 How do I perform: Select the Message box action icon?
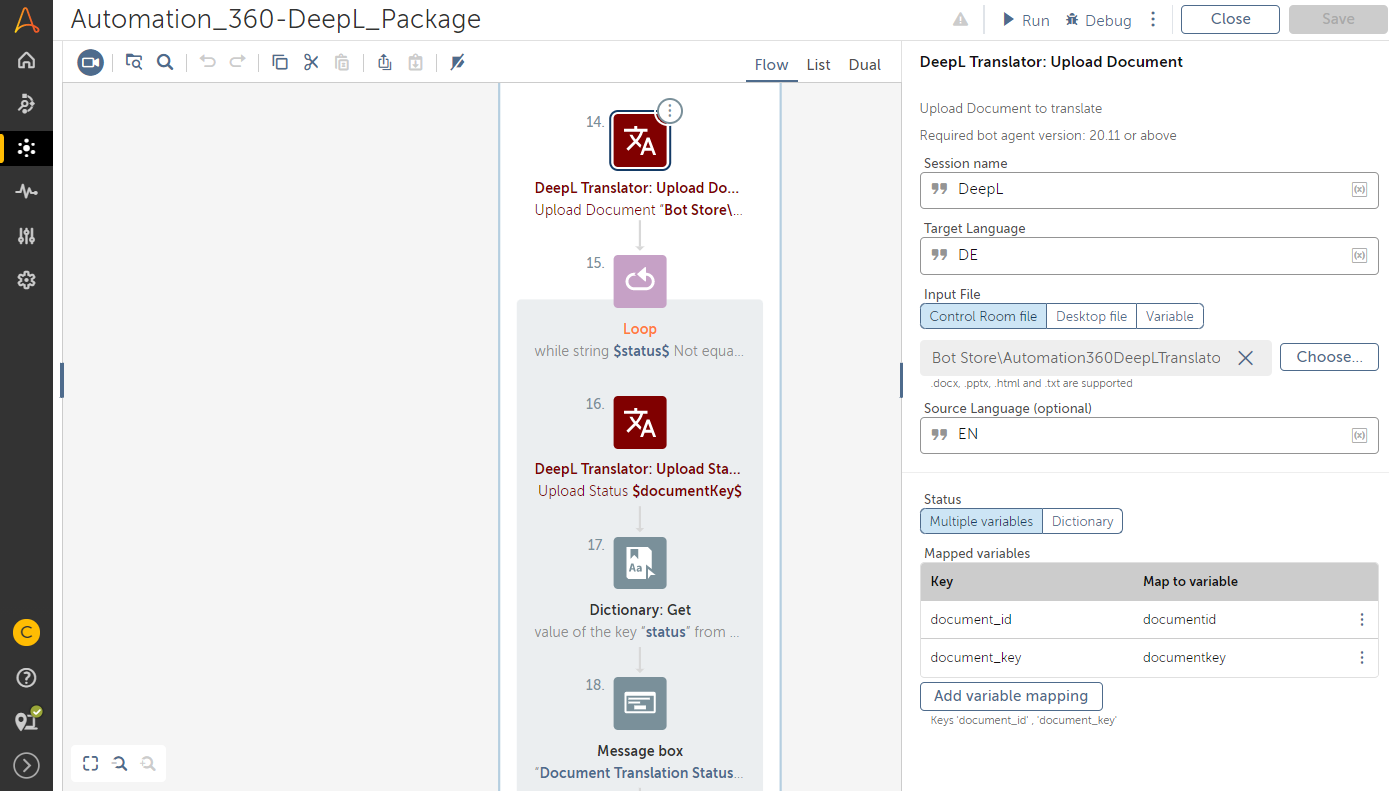640,704
